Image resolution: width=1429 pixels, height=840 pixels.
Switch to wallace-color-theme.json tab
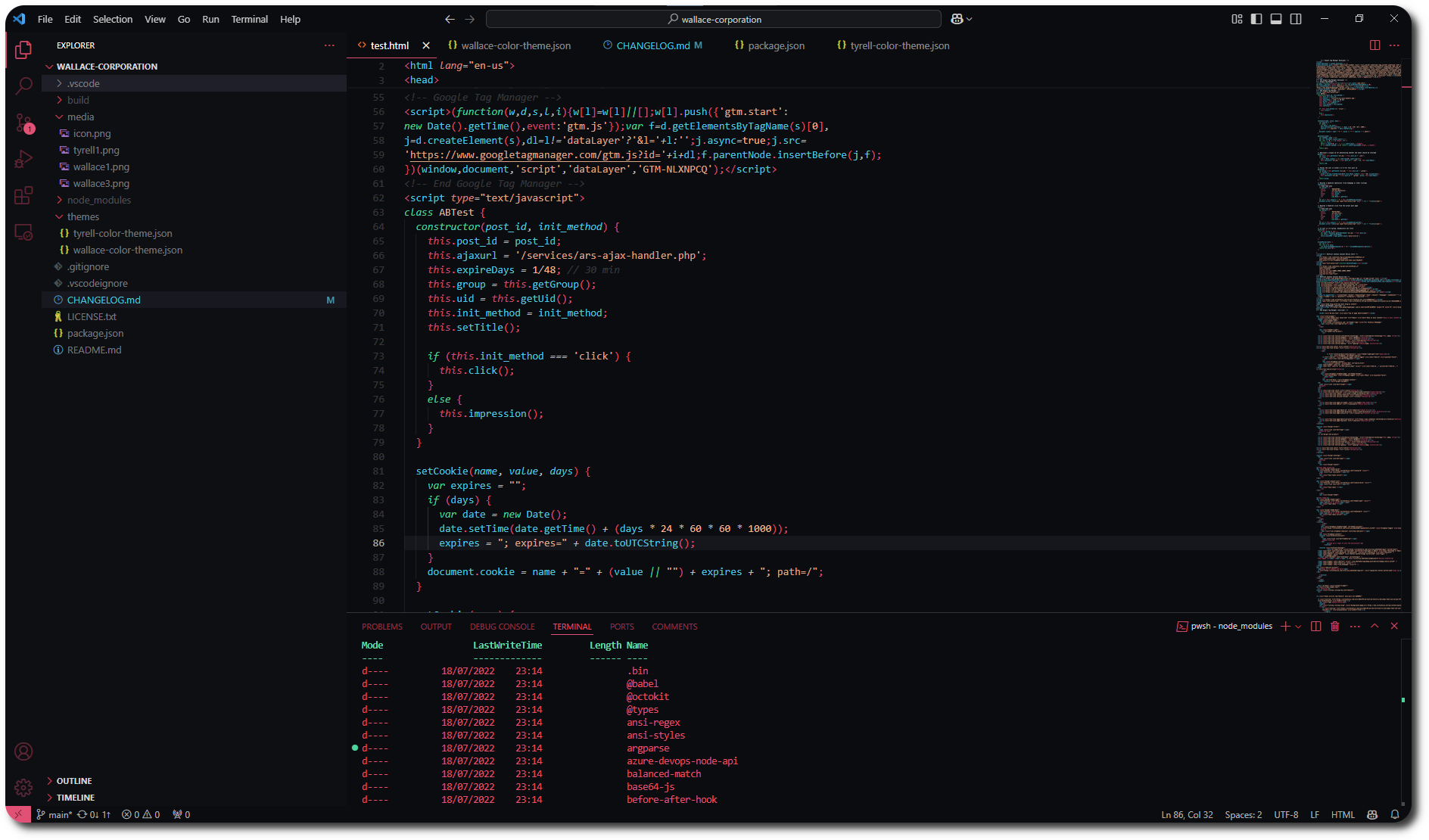pos(509,45)
